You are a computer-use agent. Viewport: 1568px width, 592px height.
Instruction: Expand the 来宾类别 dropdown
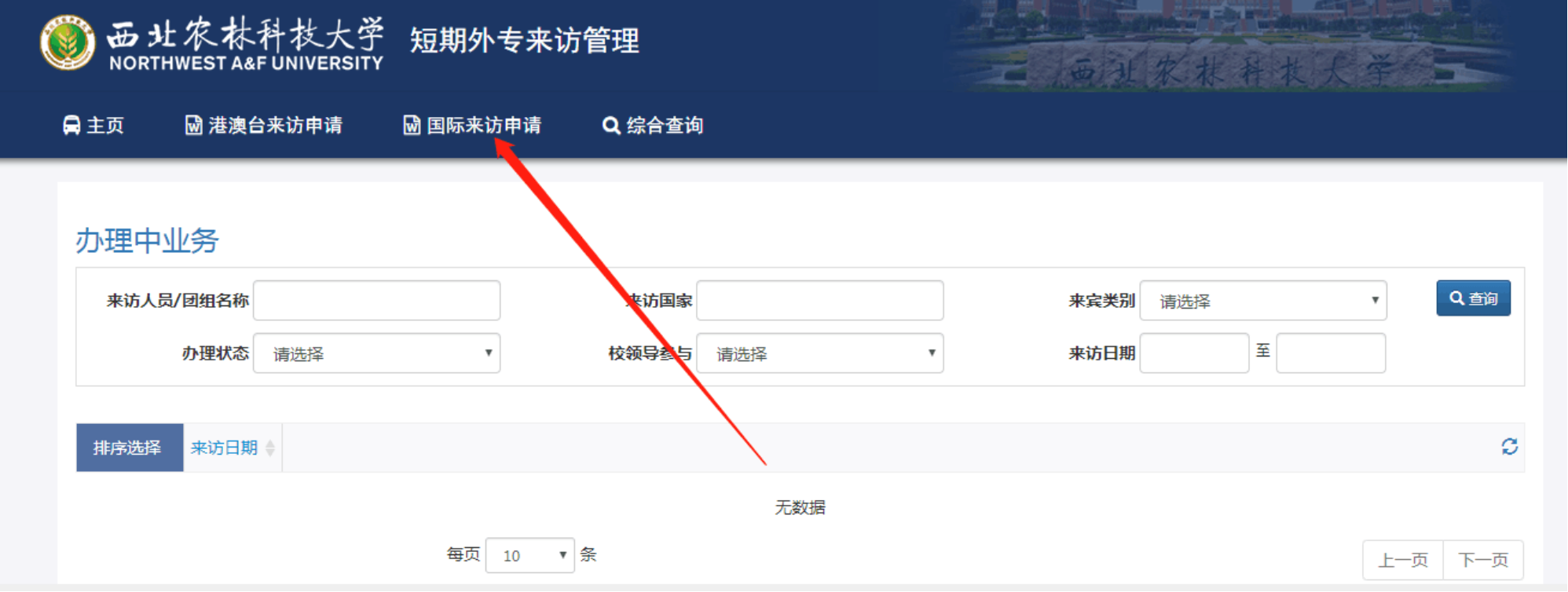pos(1262,301)
